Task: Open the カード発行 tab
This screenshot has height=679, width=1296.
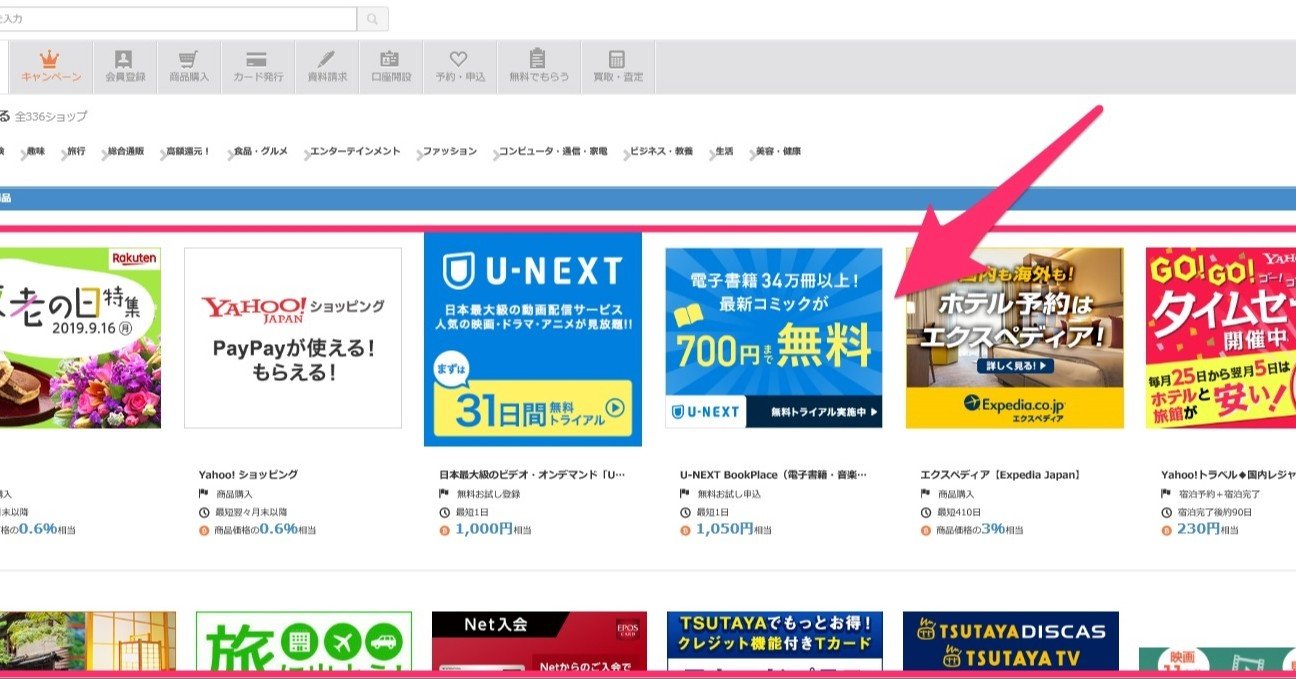Action: point(258,67)
